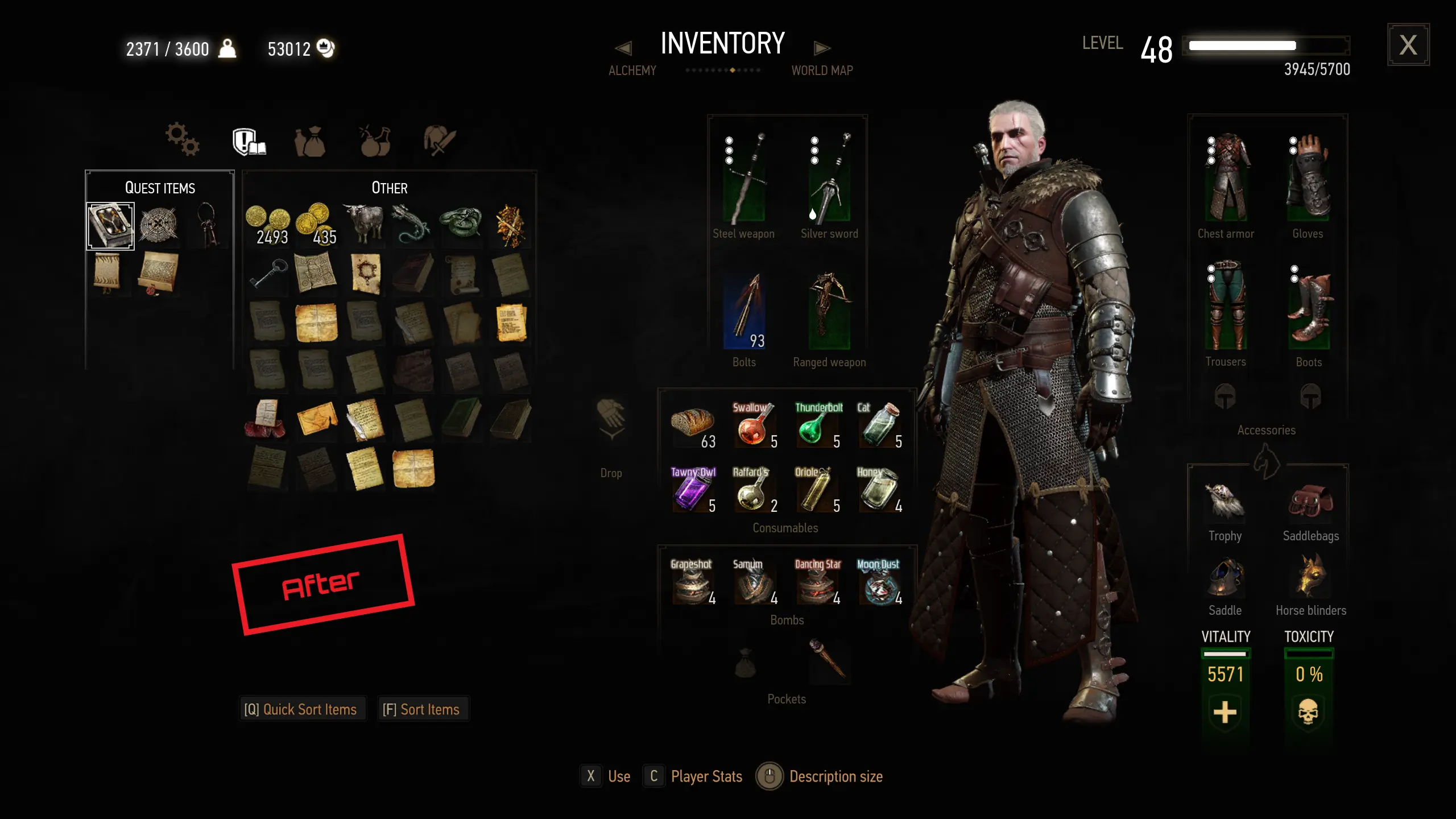The image size is (1456, 819).
Task: Open the crafting gears inventory tab
Action: tap(182, 139)
